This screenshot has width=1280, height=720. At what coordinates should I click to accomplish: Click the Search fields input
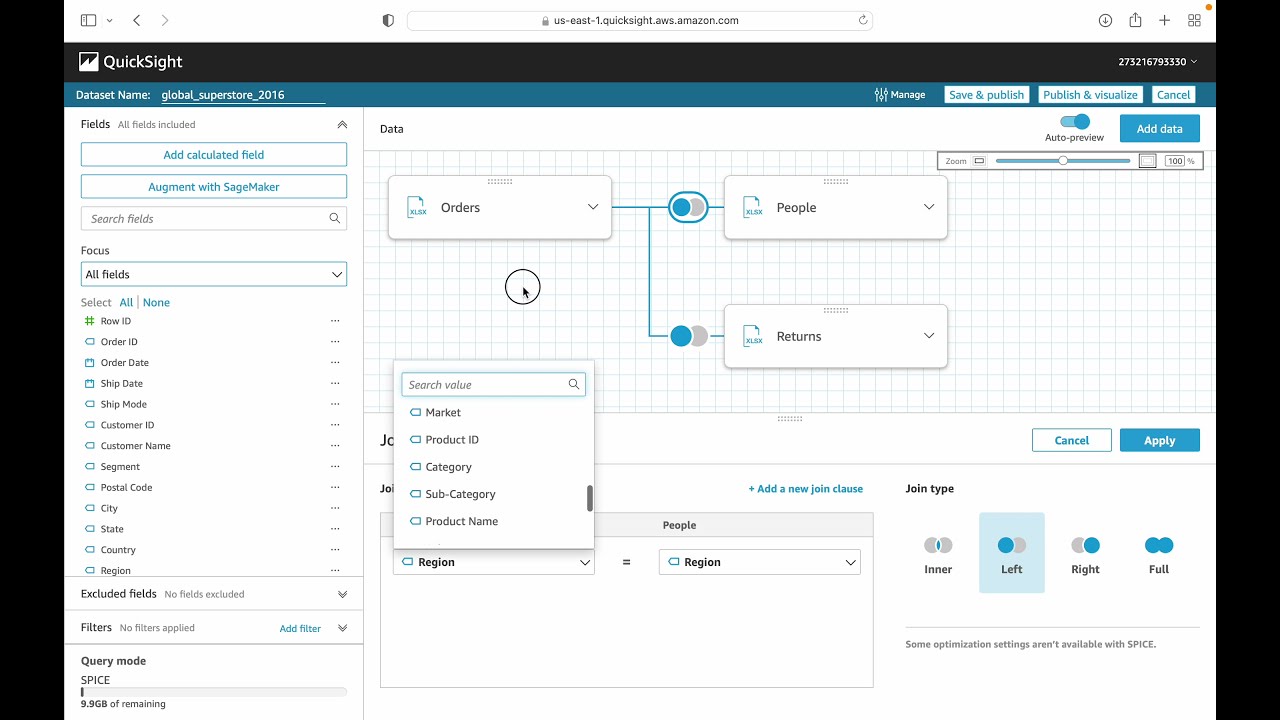(214, 218)
